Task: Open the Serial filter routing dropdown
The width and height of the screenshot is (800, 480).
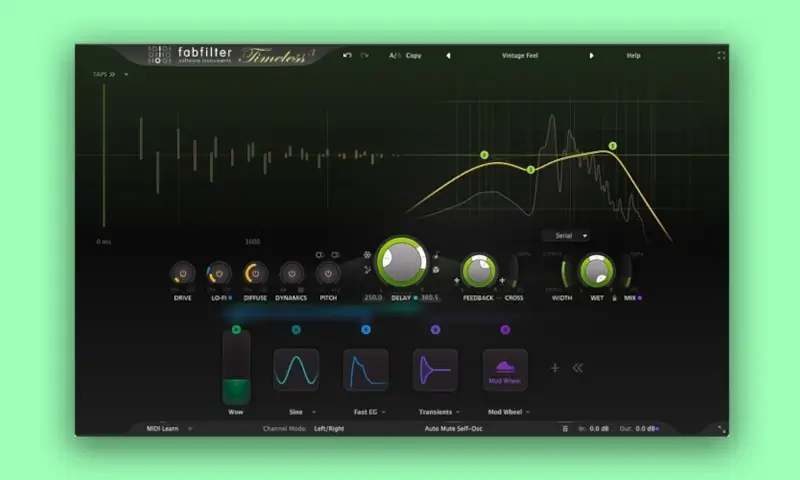Action: 566,236
